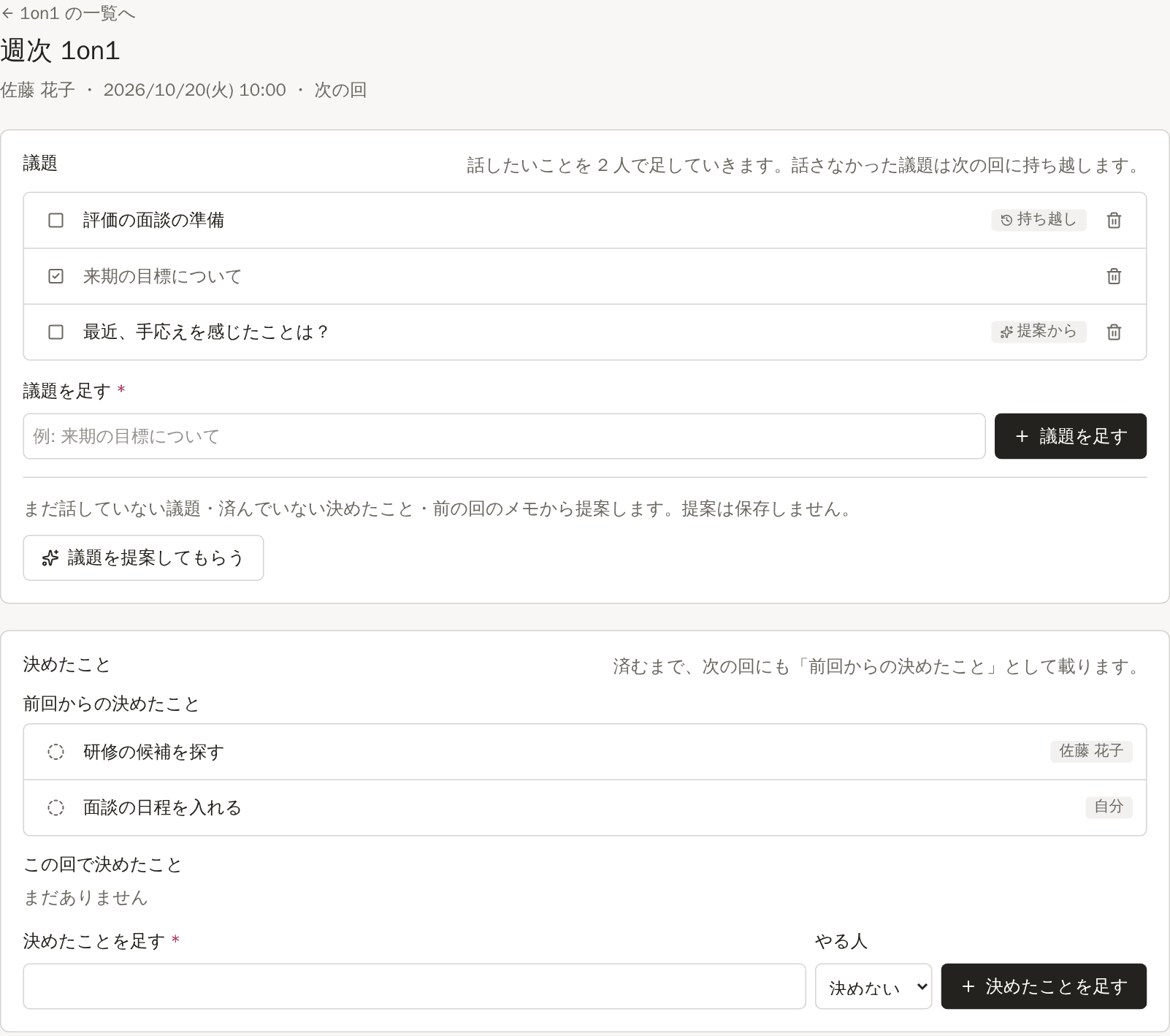Image resolution: width=1170 pixels, height=1036 pixels.
Task: Check the 評価の面談の準備 checkbox
Action: coord(56,220)
